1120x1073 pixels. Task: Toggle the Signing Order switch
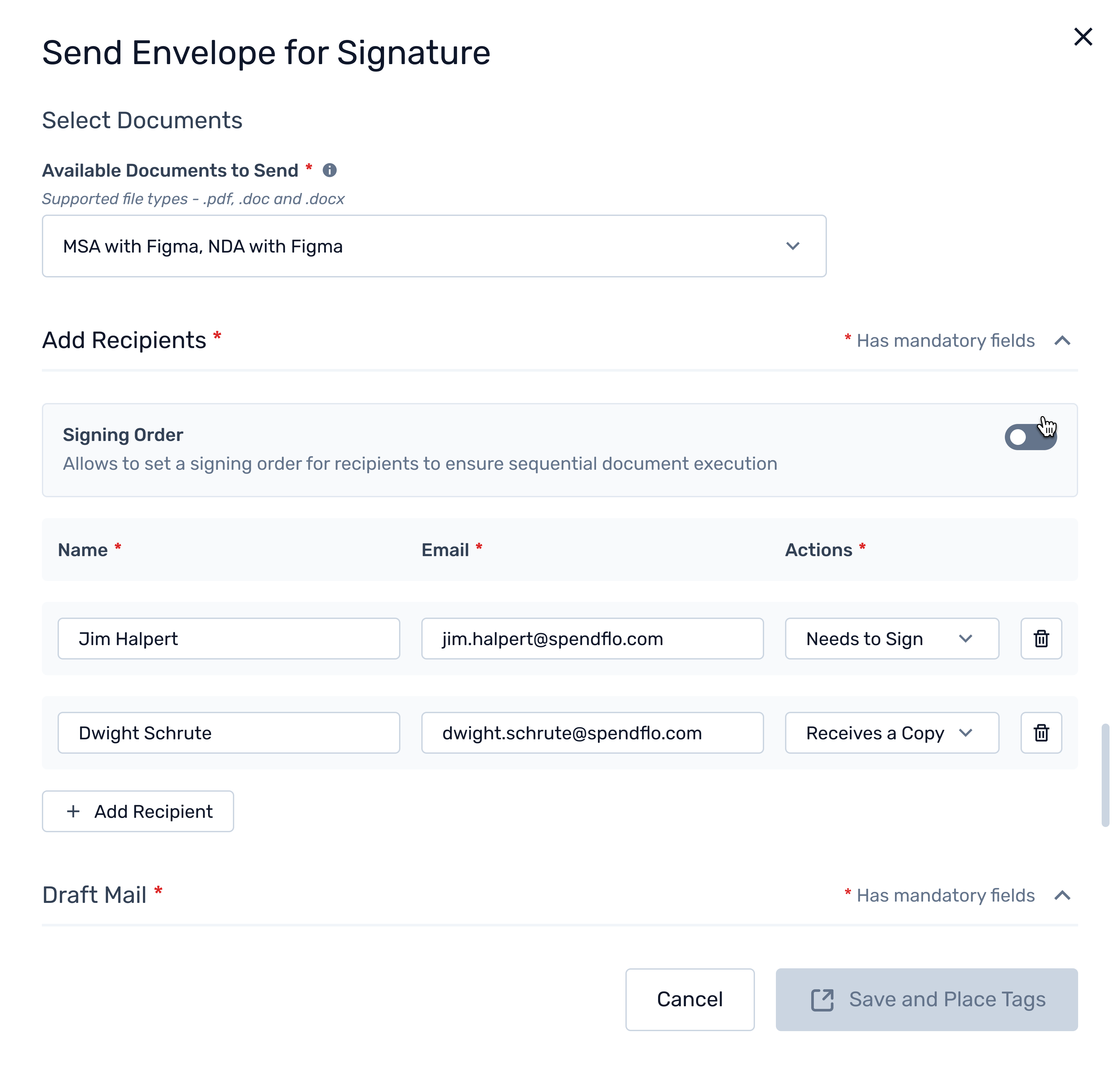(x=1030, y=437)
